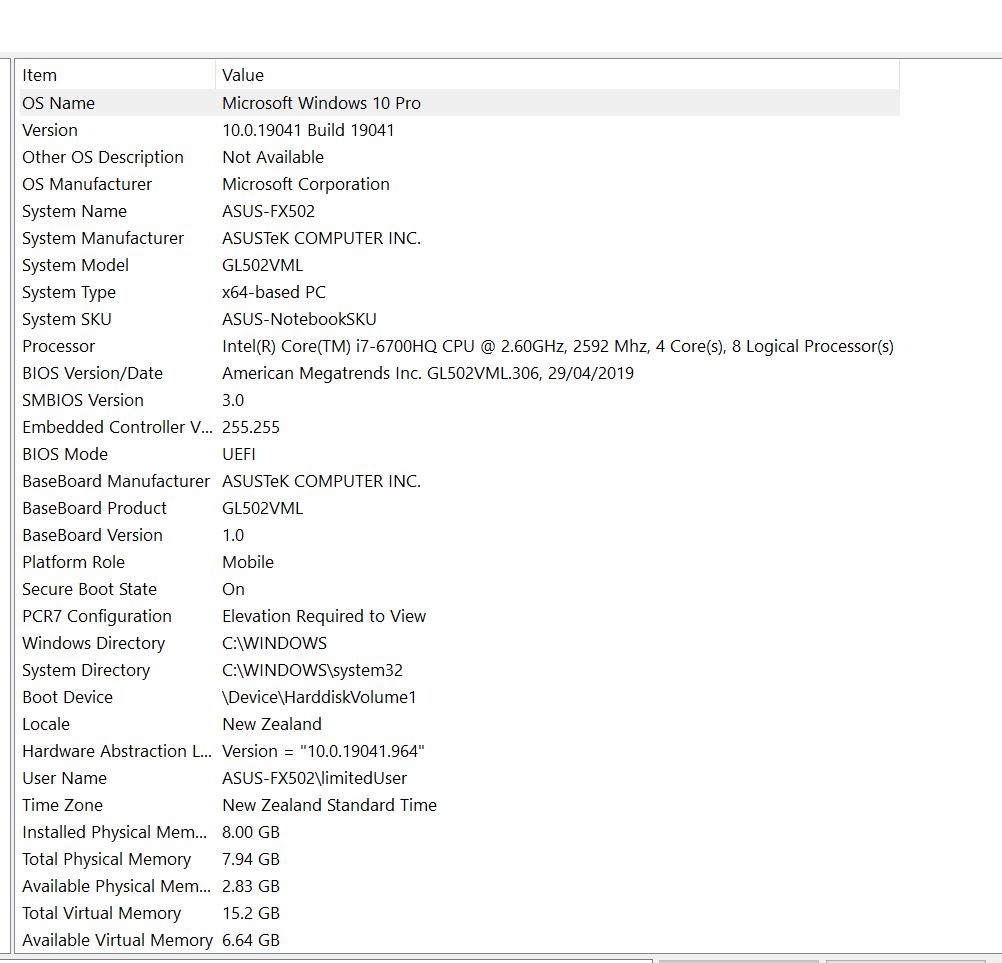Select value C:\WINDOWS\system32
Viewport: 1002px width, 963px height.
tap(312, 670)
